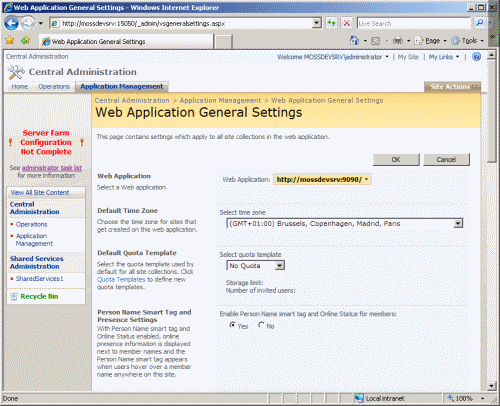The image size is (500, 406).
Task: Select the Application Management tab
Action: click(x=122, y=86)
